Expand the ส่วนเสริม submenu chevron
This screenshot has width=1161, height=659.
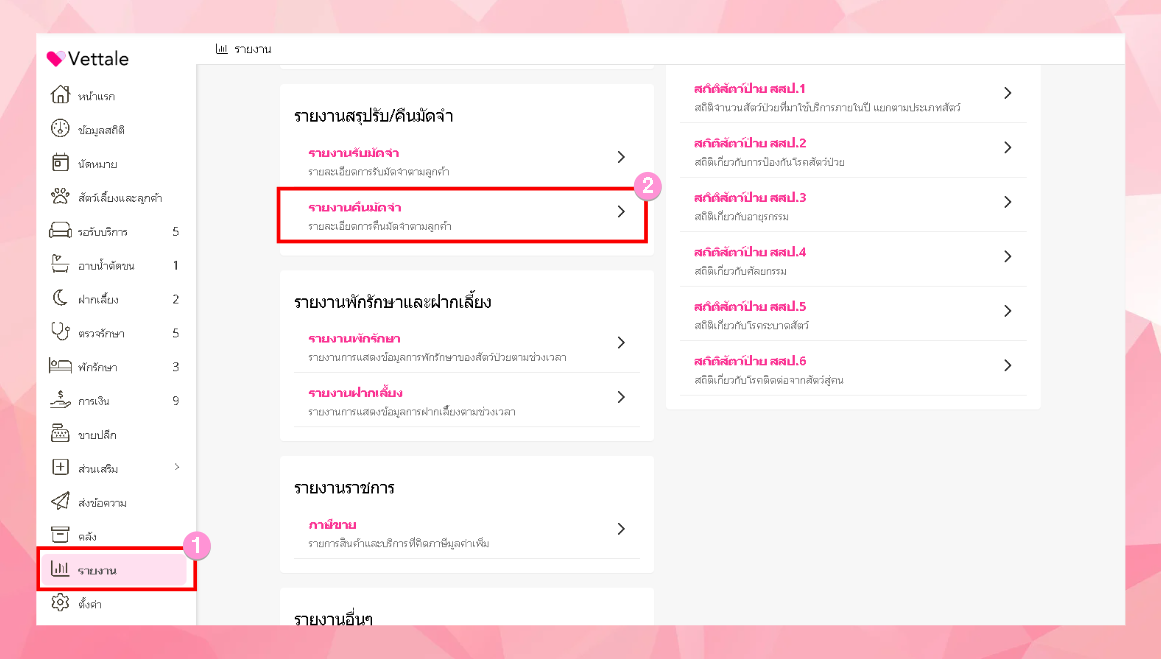coord(177,467)
